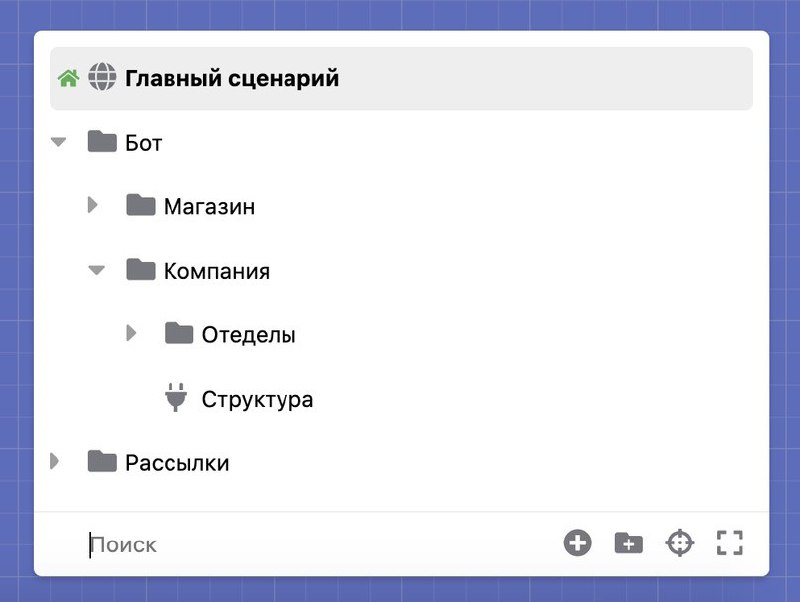This screenshot has width=800, height=602.
Task: Expand the Рассылки folder arrow
Action: [x=55, y=461]
